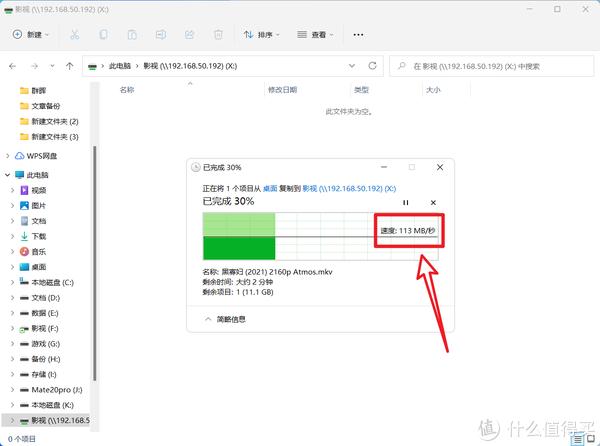Select the 视频 library icon
This screenshot has width=600, height=446.
pos(24,190)
